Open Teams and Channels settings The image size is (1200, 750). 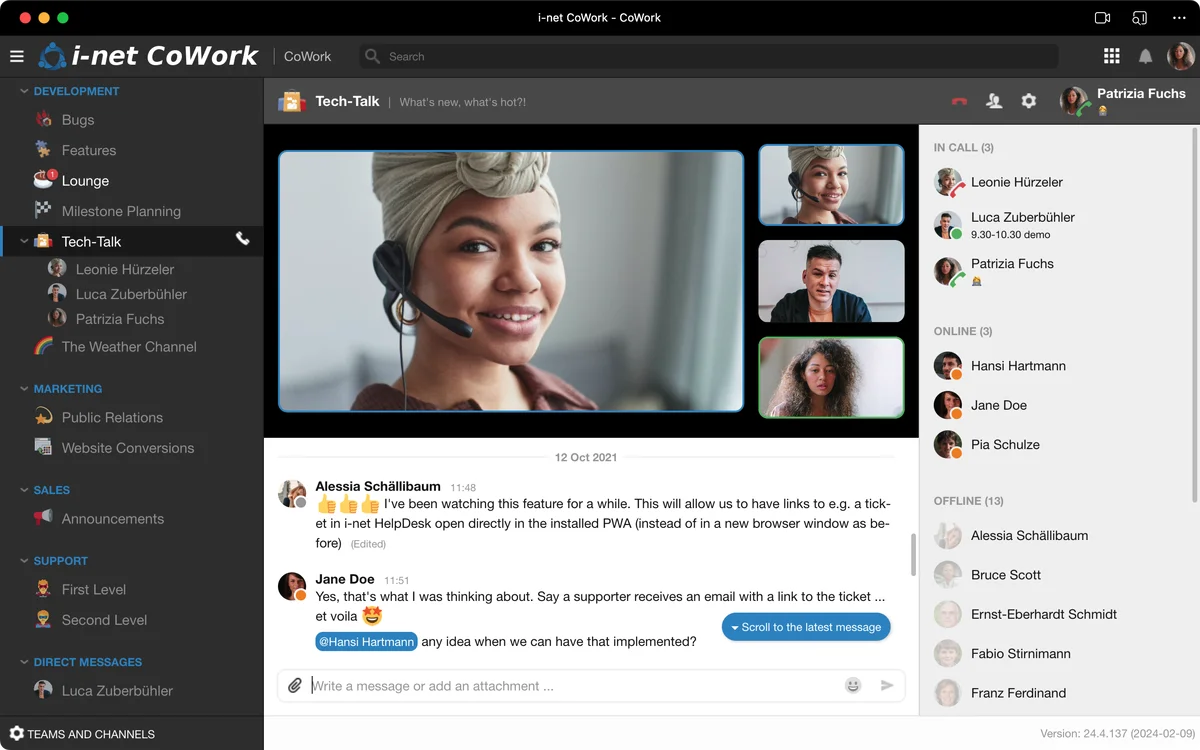pos(82,734)
